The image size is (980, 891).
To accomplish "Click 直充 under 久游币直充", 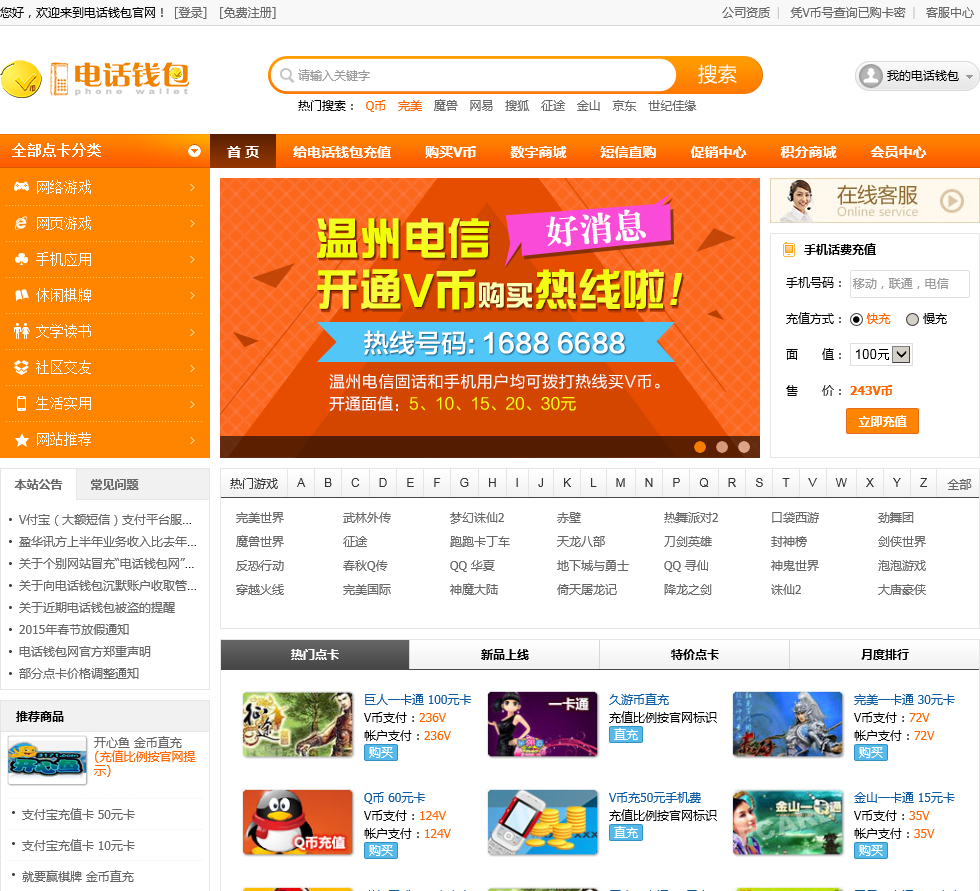I will coord(626,735).
